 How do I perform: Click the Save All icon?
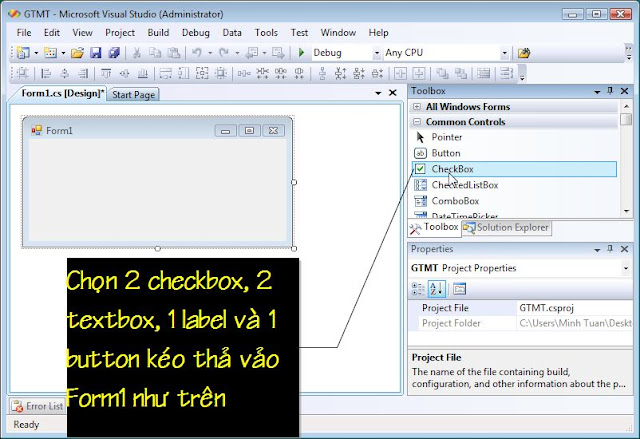114,53
